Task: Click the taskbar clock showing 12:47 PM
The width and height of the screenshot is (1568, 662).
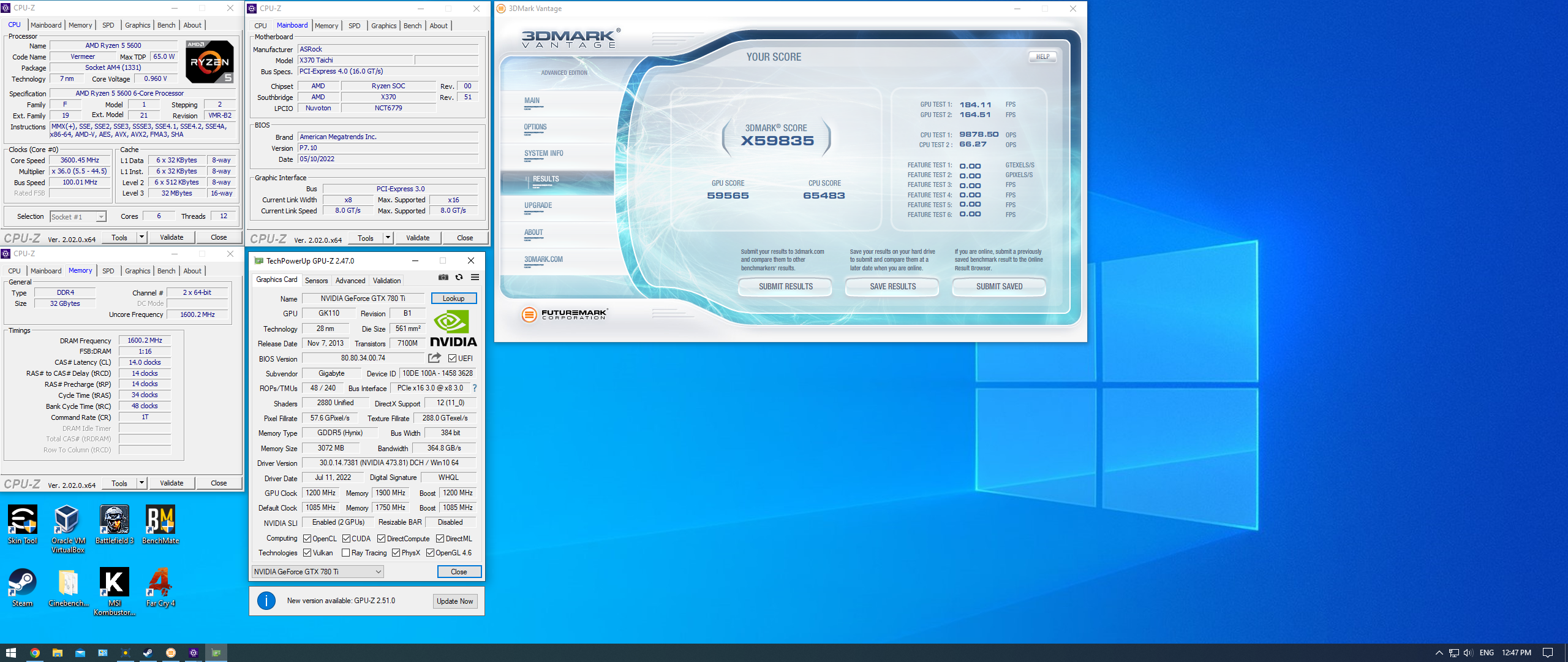Action: [x=1517, y=653]
